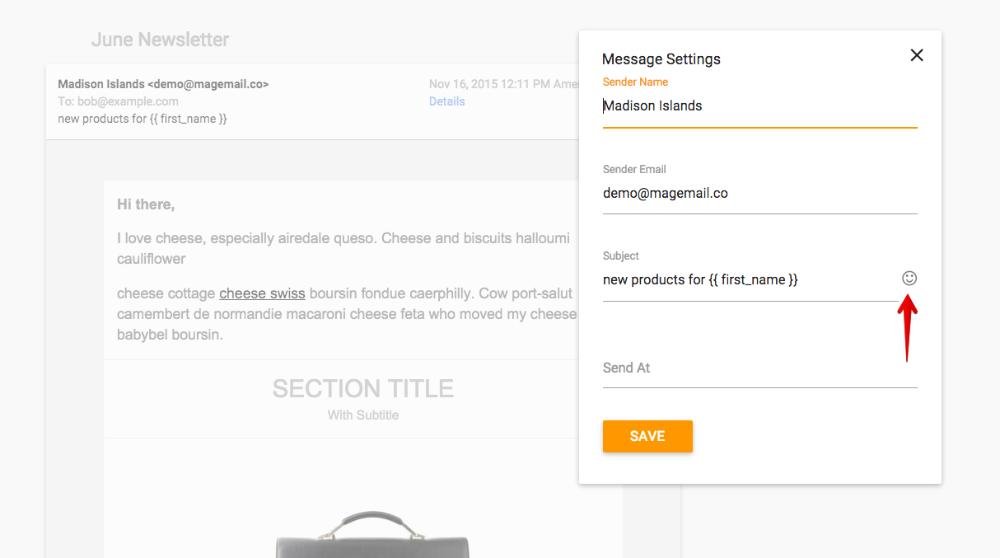Image resolution: width=1000 pixels, height=558 pixels.
Task: Select the SECTION TITLE heading
Action: pos(362,389)
